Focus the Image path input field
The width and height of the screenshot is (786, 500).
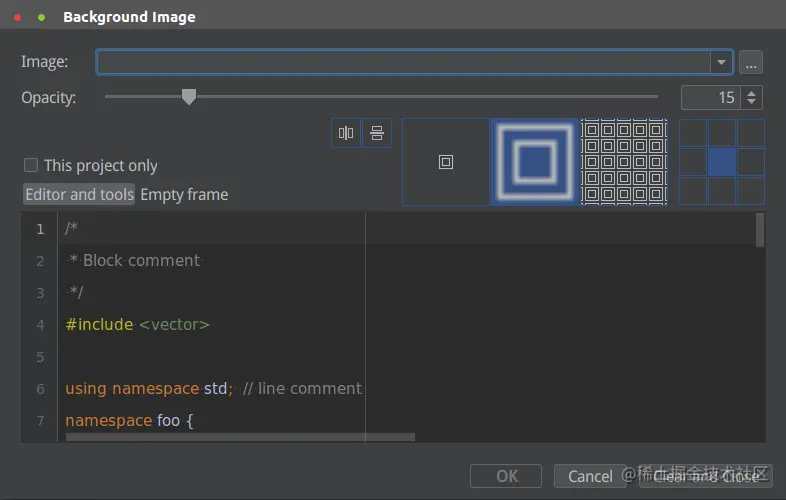point(404,62)
